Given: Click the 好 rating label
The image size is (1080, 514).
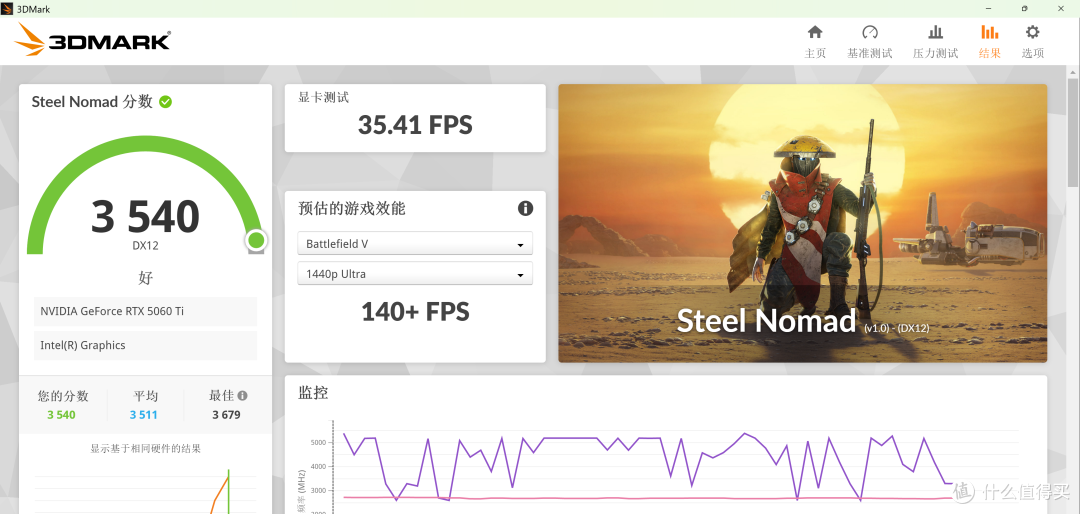Looking at the screenshot, I should click(x=145, y=278).
